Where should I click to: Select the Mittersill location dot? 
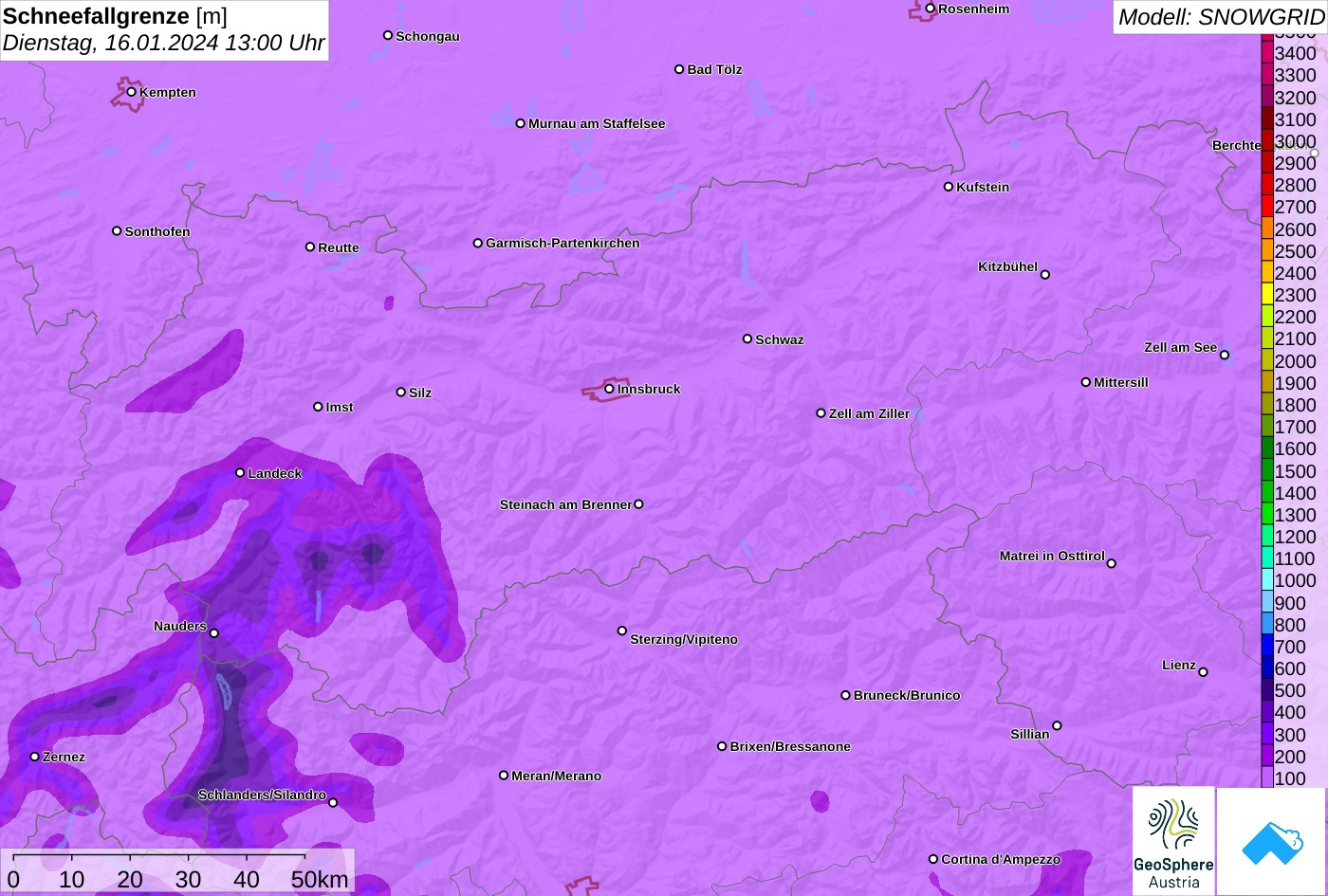(1086, 382)
